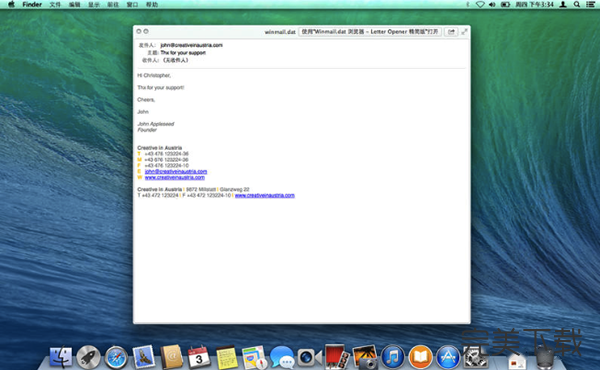The image size is (600, 370).
Task: Click 'Founder' title text
Action: [147, 130]
